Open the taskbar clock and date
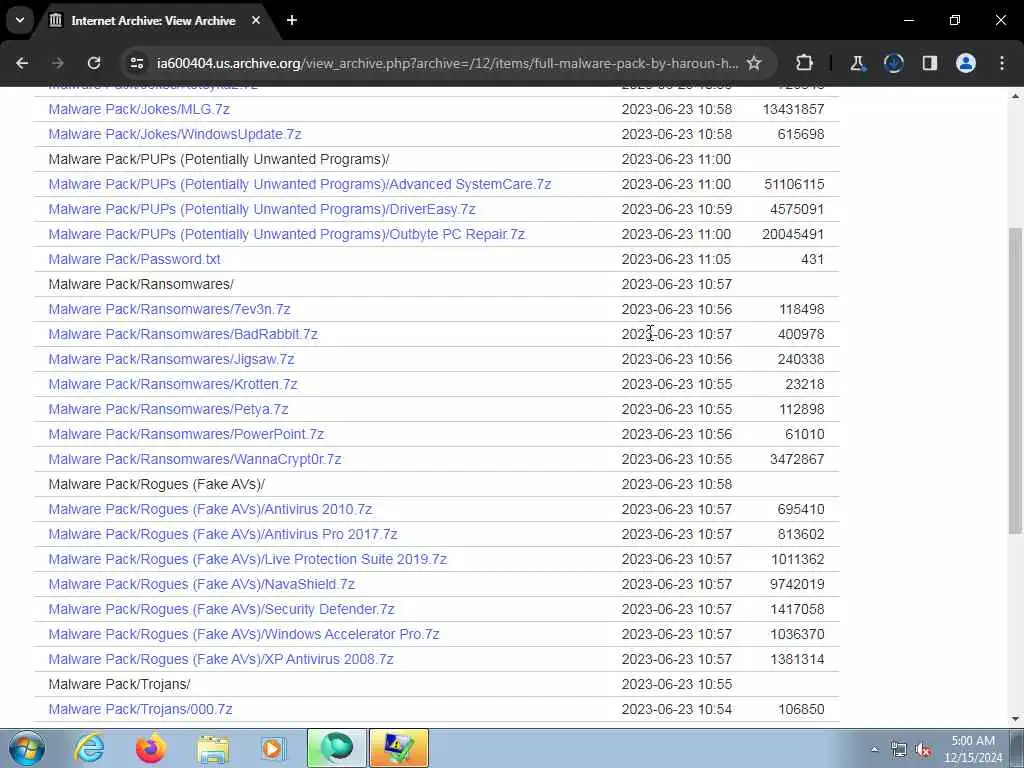Viewport: 1024px width, 768px height. click(x=973, y=749)
